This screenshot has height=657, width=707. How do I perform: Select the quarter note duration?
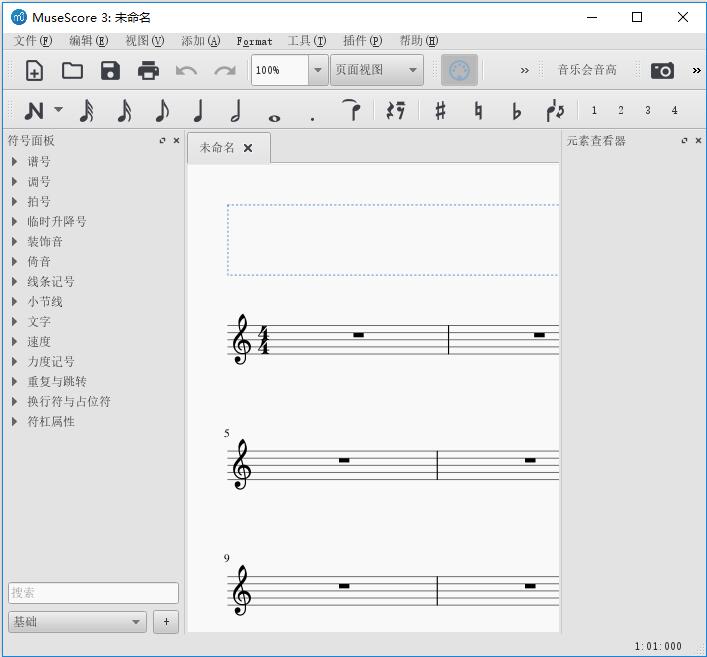[198, 110]
